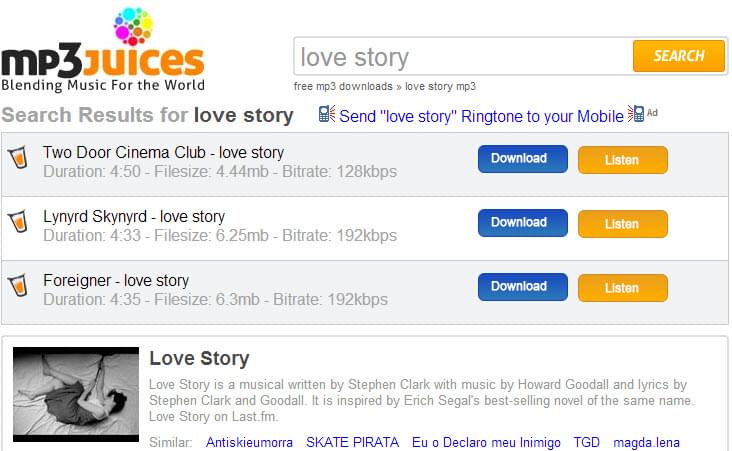Screen dimensions: 732x451
Task: Click the juice cup icon beside Lynyrd Skynyrd
Action: pos(18,223)
